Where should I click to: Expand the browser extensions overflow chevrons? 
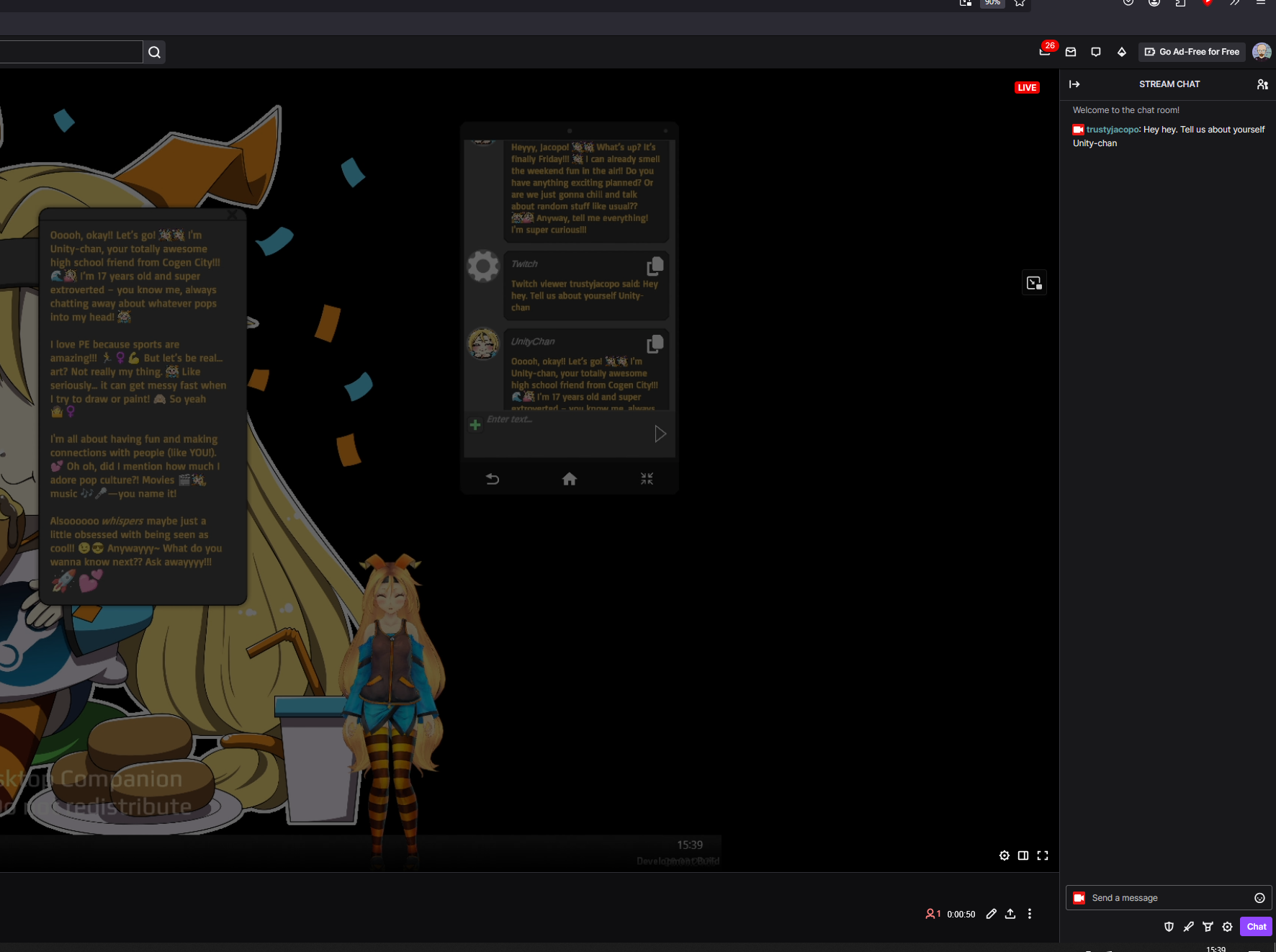(1234, 3)
